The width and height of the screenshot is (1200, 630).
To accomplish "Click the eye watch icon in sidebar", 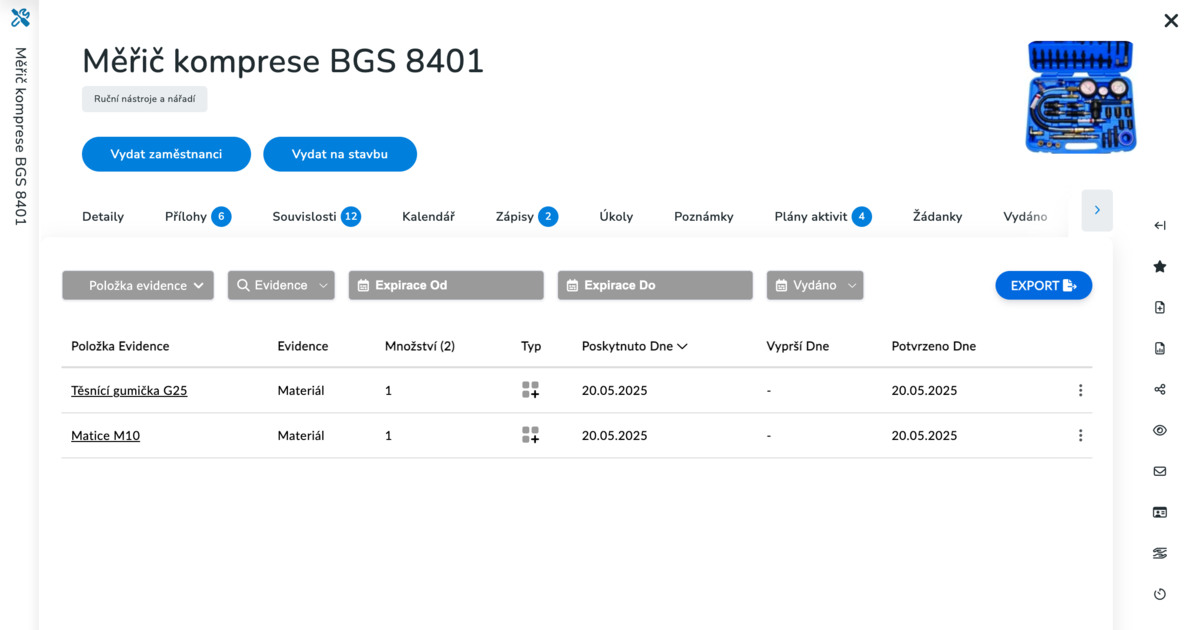I will pos(1160,430).
